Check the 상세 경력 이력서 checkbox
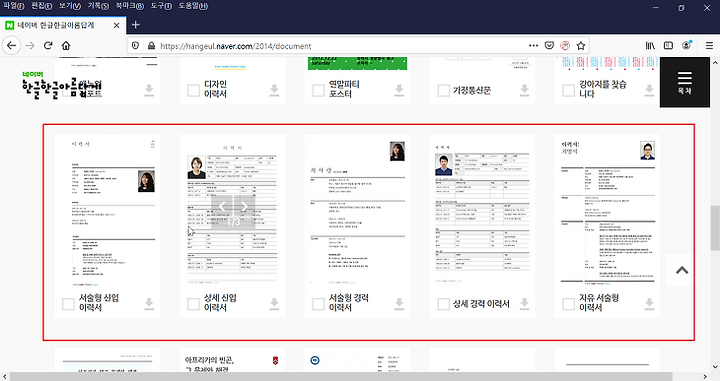The image size is (720, 381). point(444,304)
